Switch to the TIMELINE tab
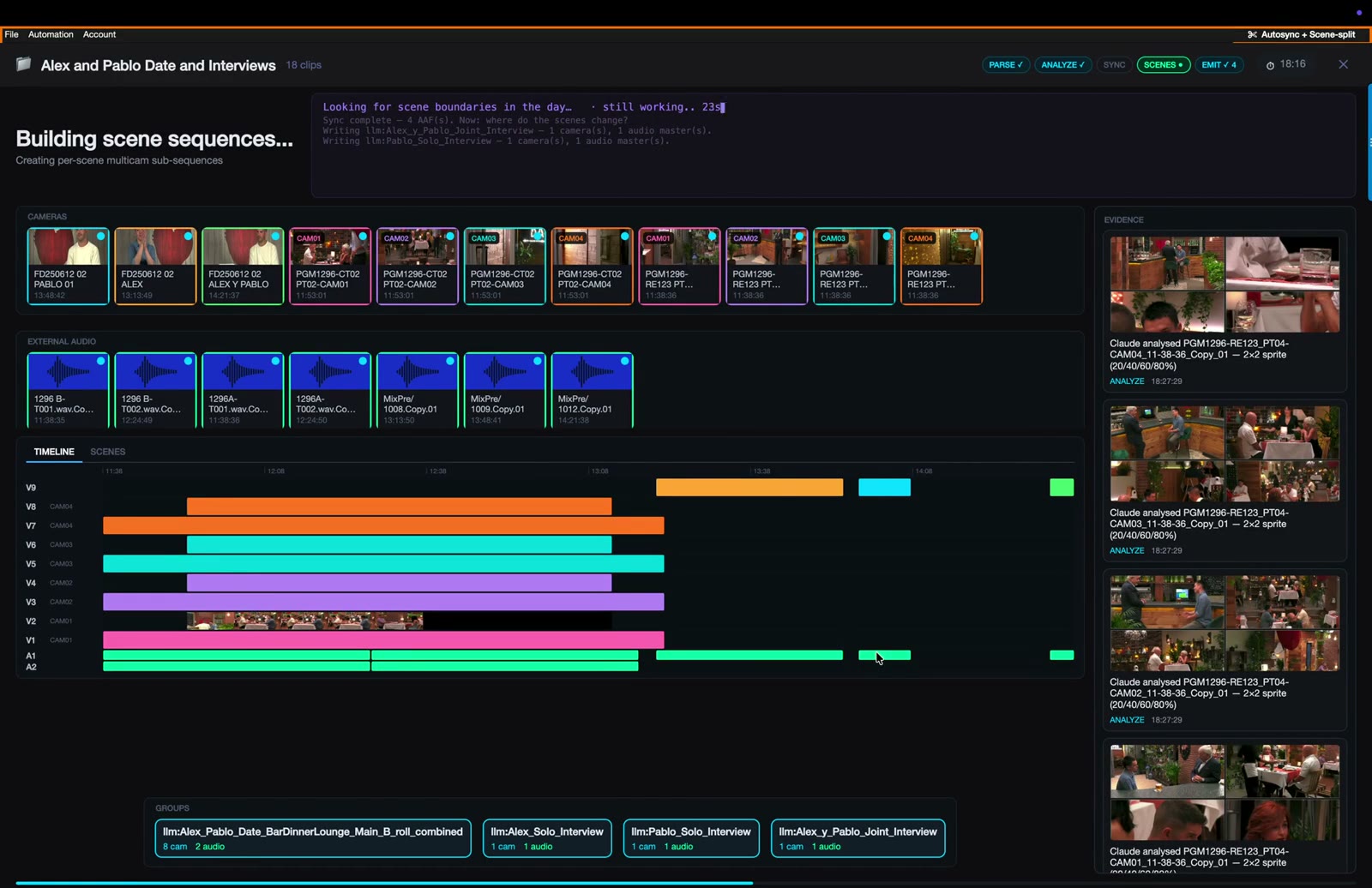This screenshot has width=1372, height=888. (x=54, y=452)
